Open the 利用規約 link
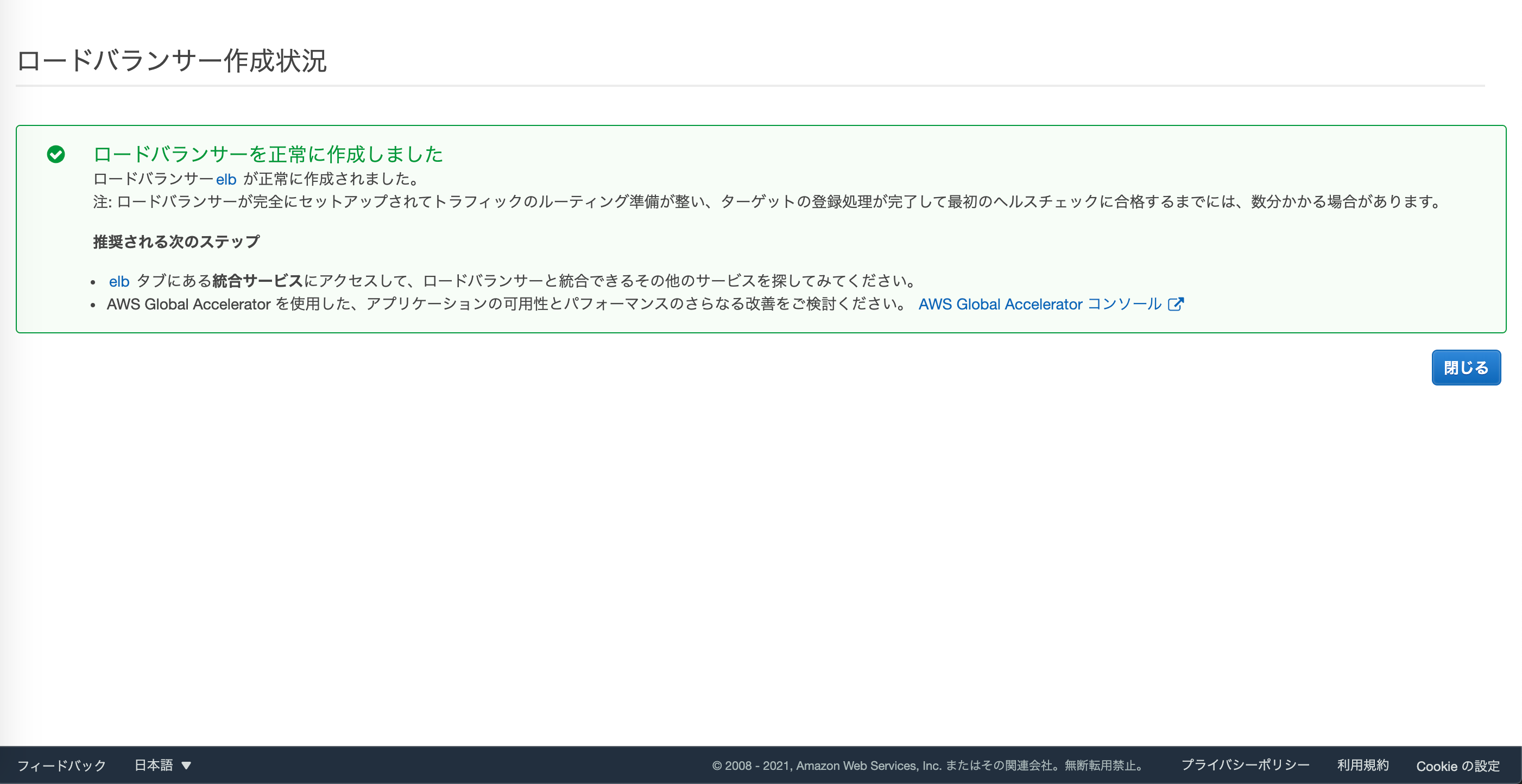Viewport: 1522px width, 784px height. 1362,764
